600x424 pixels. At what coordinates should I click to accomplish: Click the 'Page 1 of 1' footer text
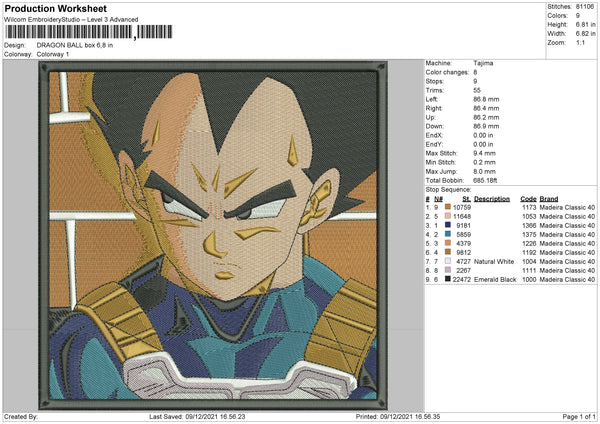[579, 416]
